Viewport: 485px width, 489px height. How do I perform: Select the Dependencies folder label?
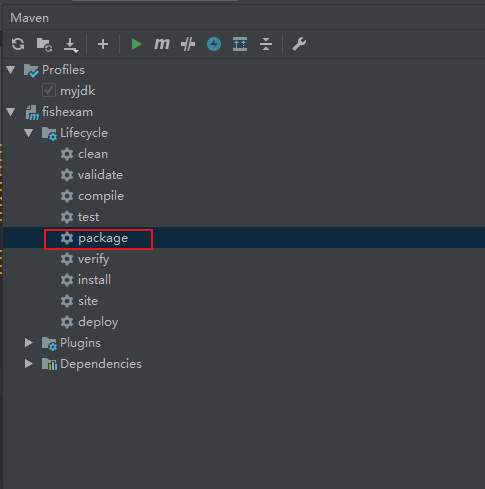click(101, 364)
